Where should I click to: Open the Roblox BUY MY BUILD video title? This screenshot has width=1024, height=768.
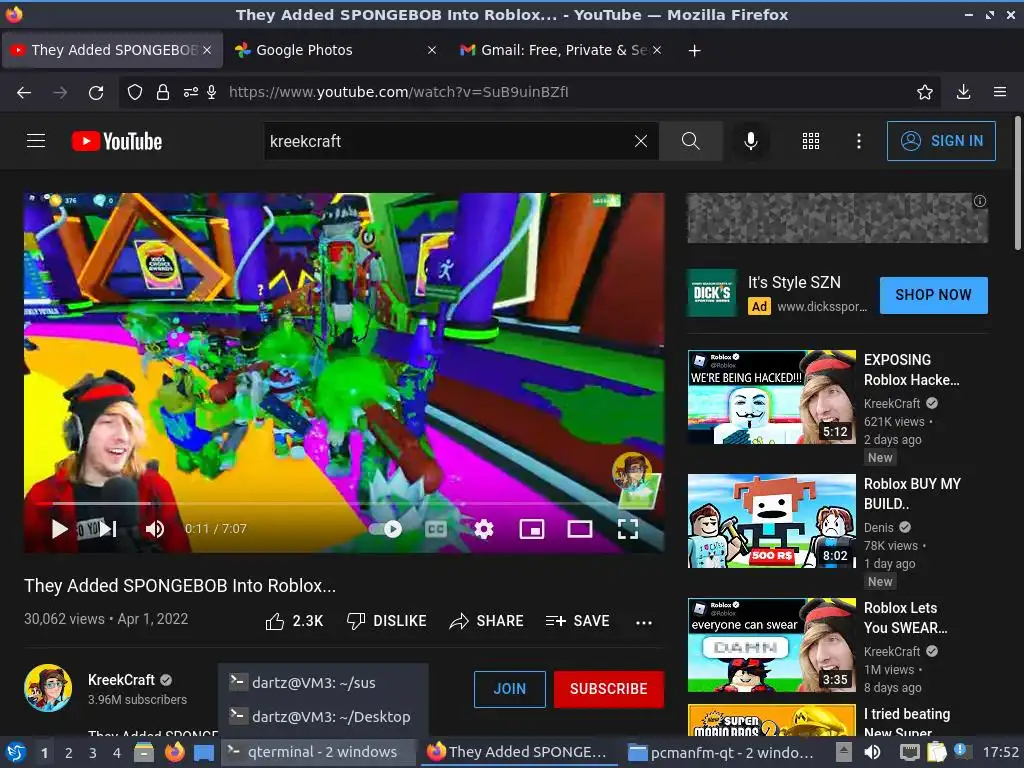912,494
